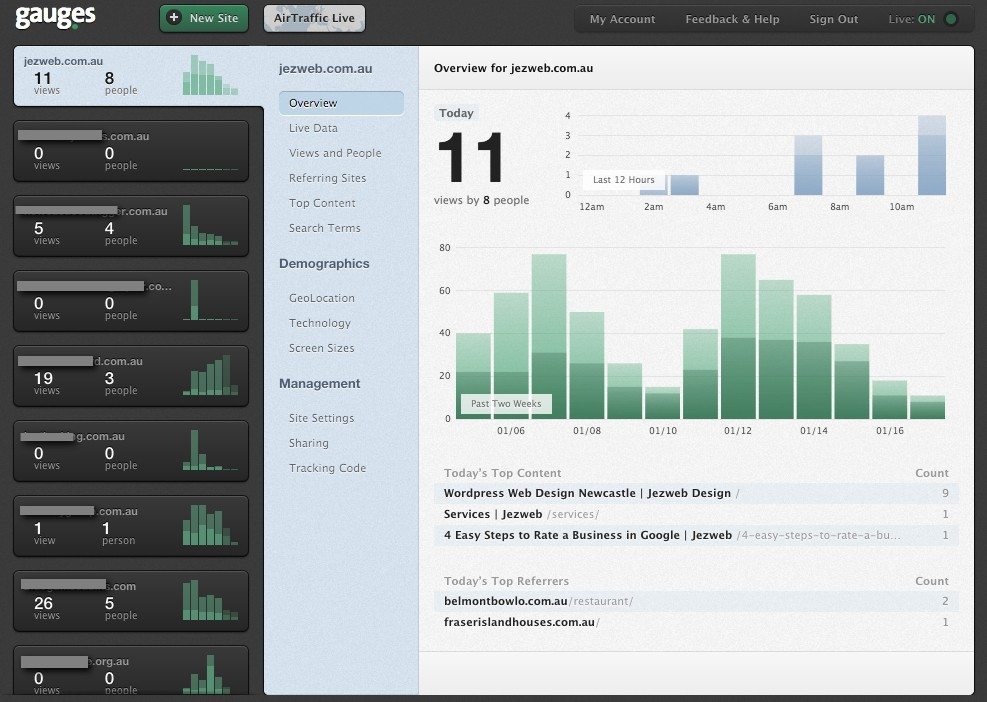This screenshot has height=702, width=987.
Task: Select jezweb.com.au site sparkline chart
Action: click(209, 76)
